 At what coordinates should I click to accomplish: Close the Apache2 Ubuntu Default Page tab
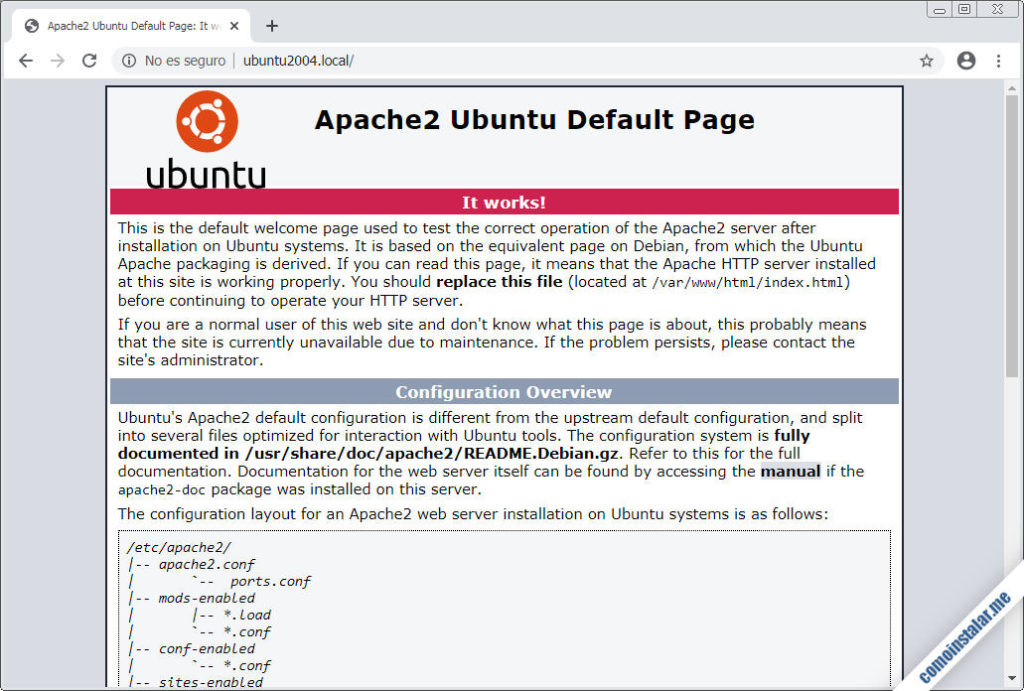coord(237,26)
